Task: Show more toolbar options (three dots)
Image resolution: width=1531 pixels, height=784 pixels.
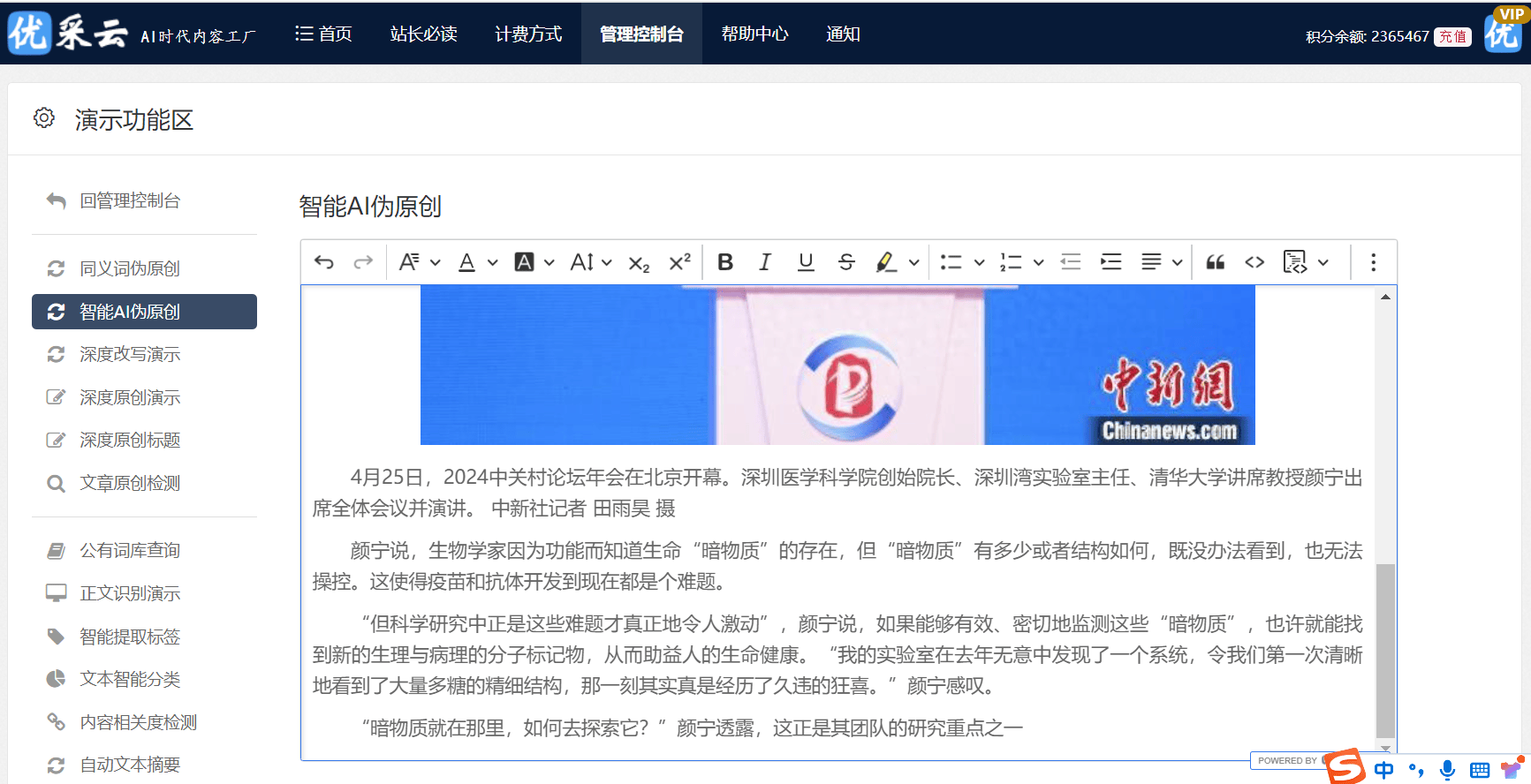Action: [1373, 262]
